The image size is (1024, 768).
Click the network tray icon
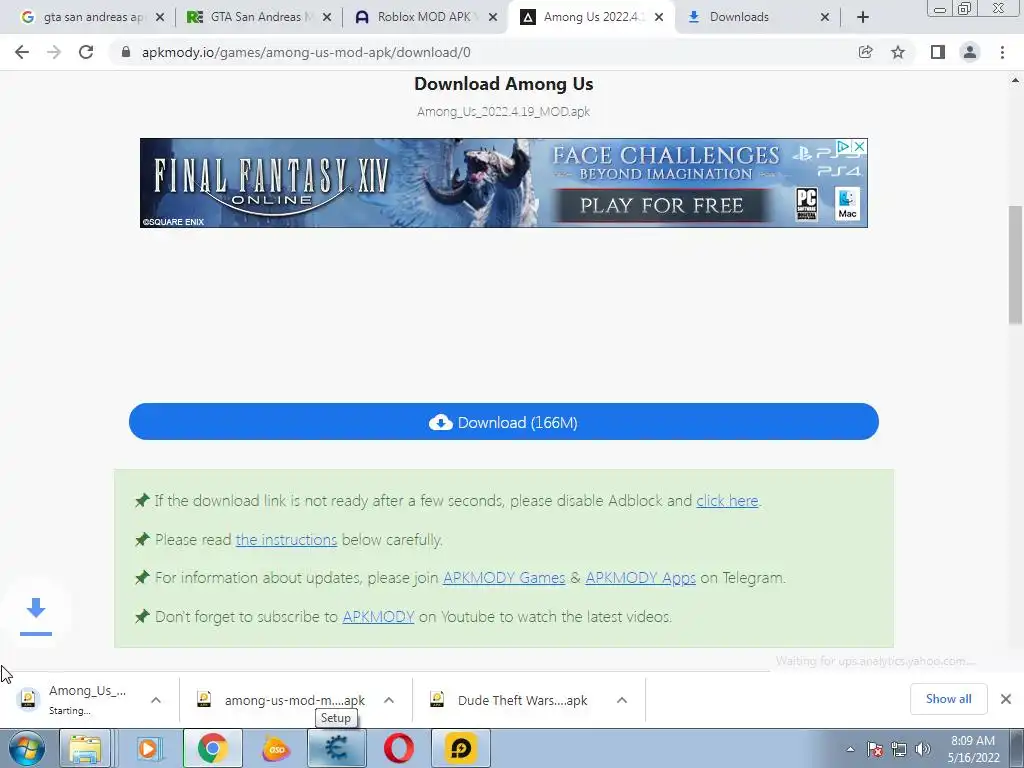coord(899,749)
